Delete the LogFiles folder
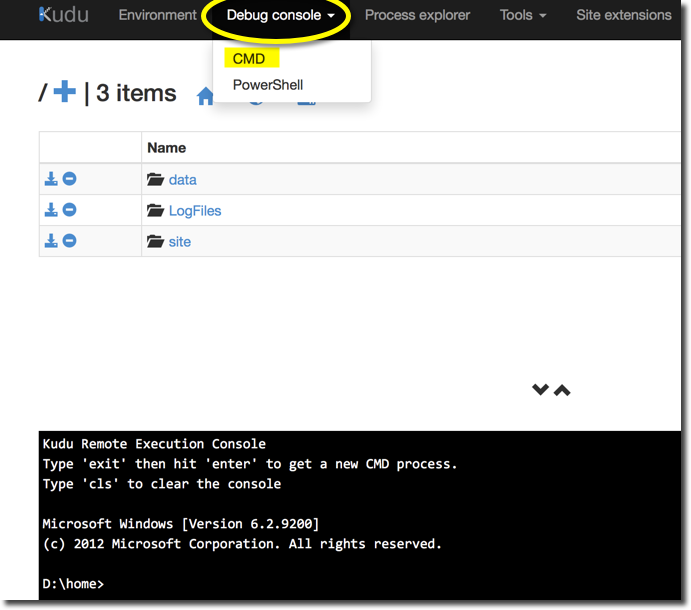691x610 pixels. [x=70, y=210]
